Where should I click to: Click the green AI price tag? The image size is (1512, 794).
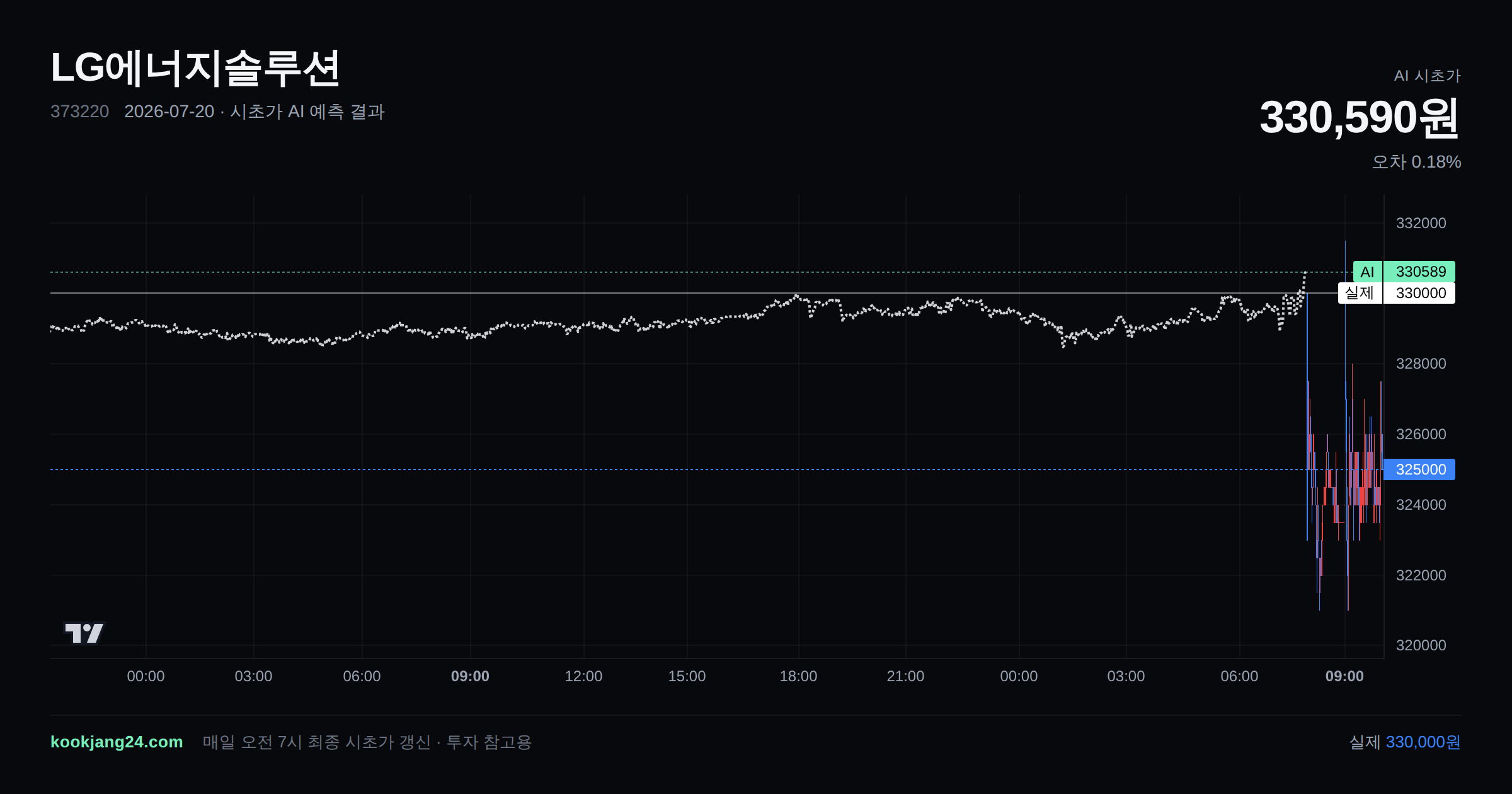tap(1367, 272)
